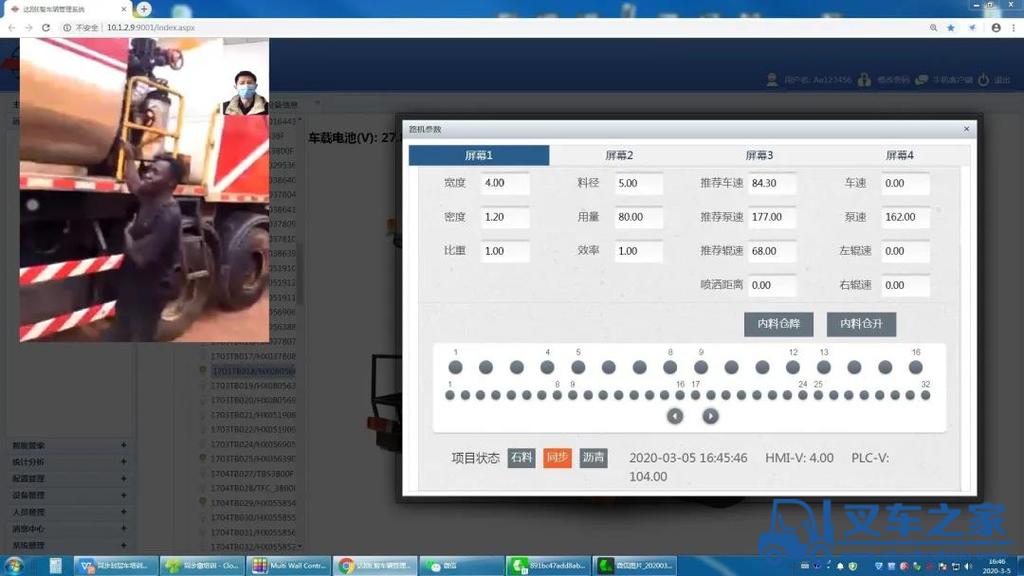Click the timestamp 2020-03-05 16:45:46
Viewport: 1024px width, 576px height.
(x=688, y=458)
